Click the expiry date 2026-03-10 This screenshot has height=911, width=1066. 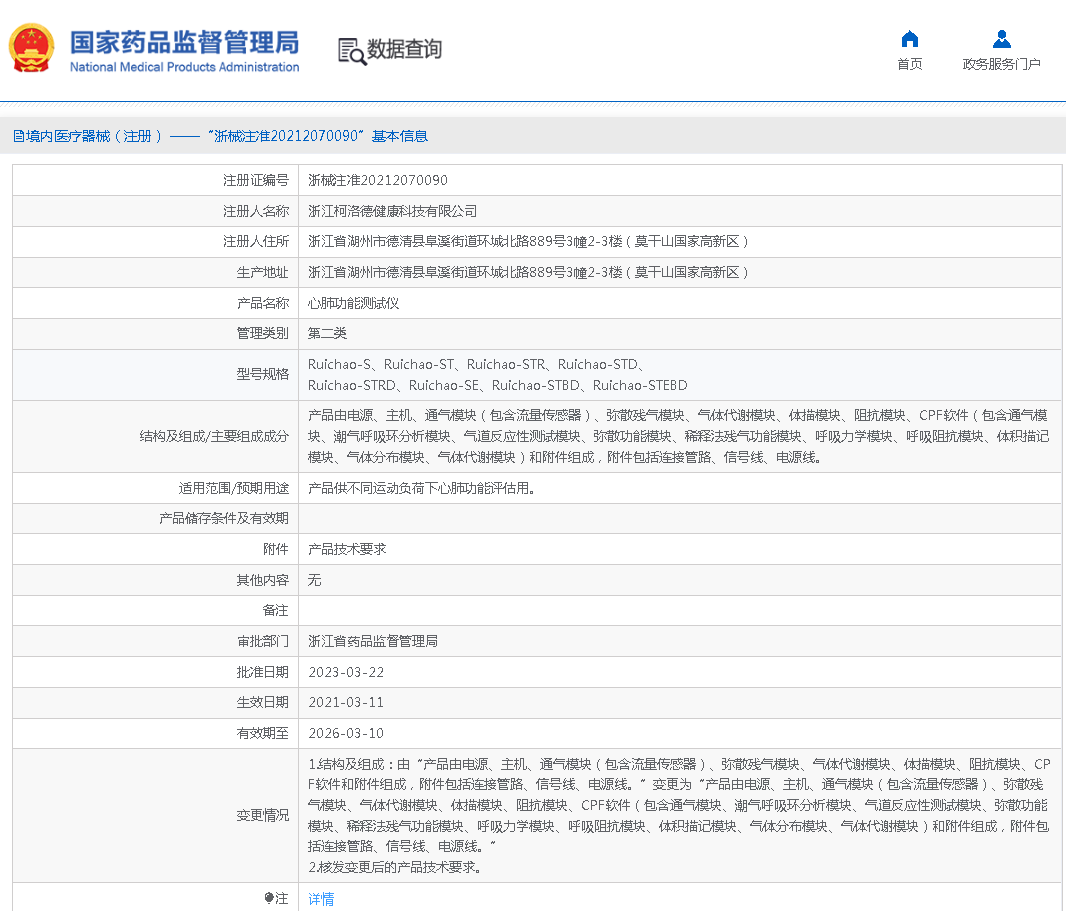[346, 733]
